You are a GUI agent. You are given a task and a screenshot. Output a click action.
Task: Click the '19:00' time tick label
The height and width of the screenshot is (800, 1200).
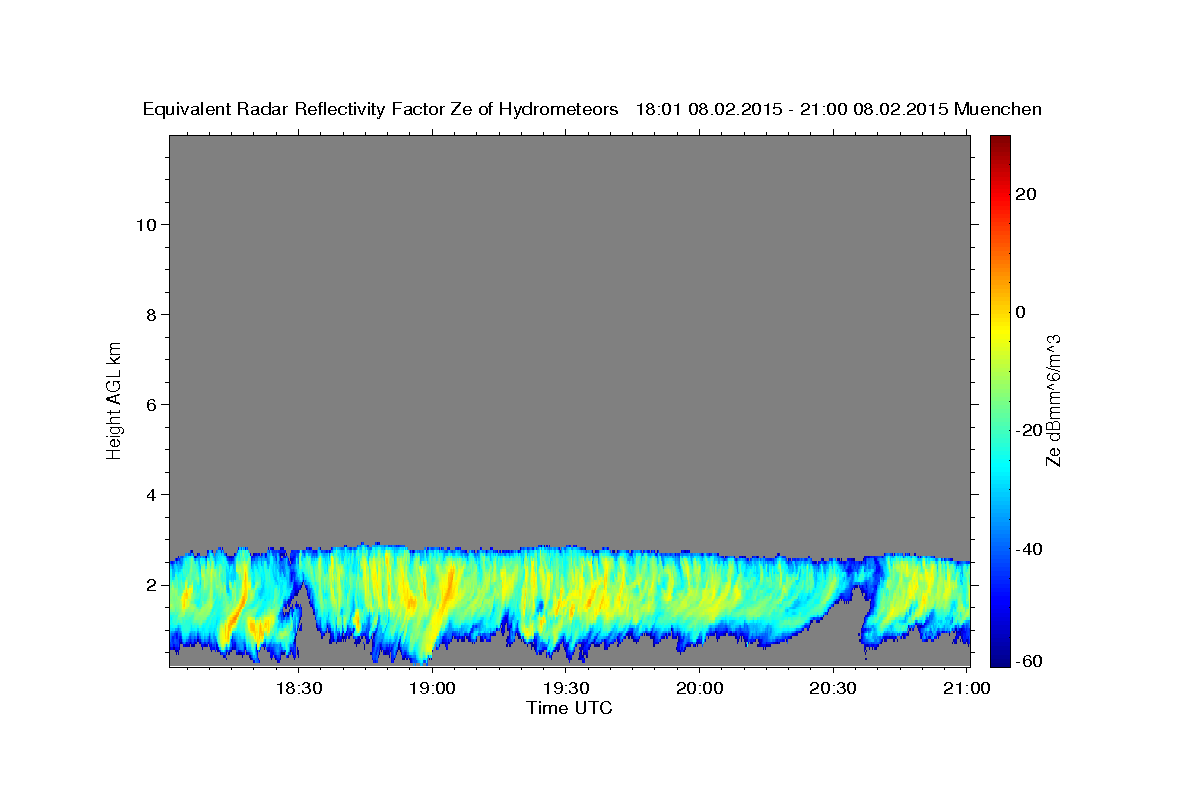point(432,689)
